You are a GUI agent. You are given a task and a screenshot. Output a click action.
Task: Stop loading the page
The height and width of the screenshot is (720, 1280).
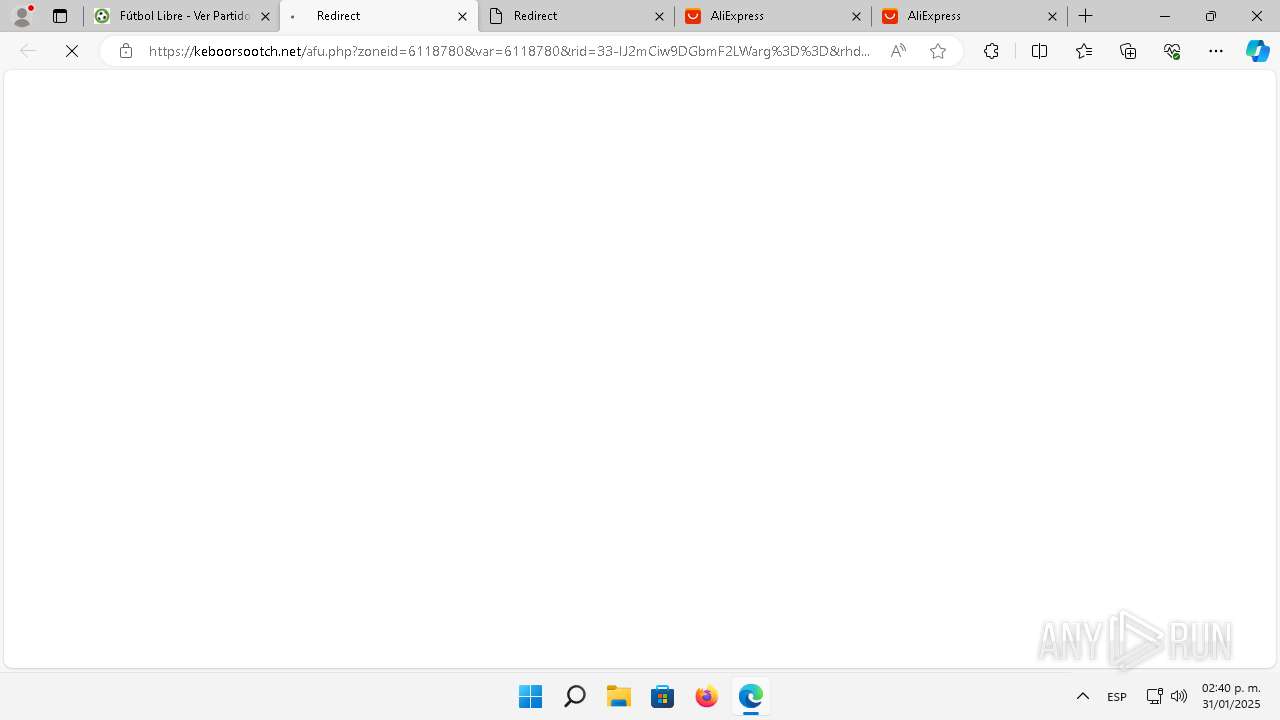(x=72, y=51)
